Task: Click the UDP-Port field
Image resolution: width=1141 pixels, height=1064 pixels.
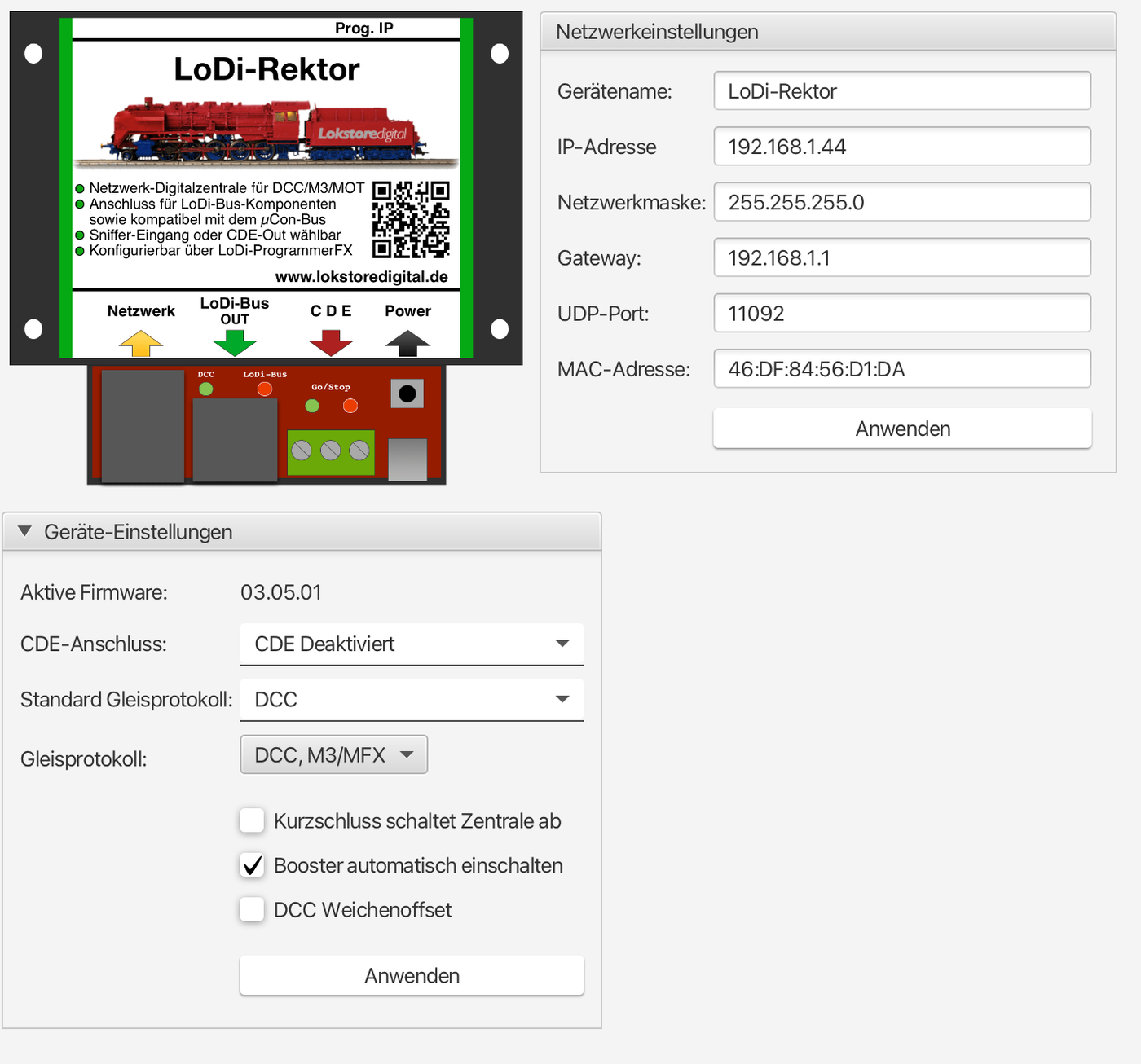Action: (x=902, y=313)
